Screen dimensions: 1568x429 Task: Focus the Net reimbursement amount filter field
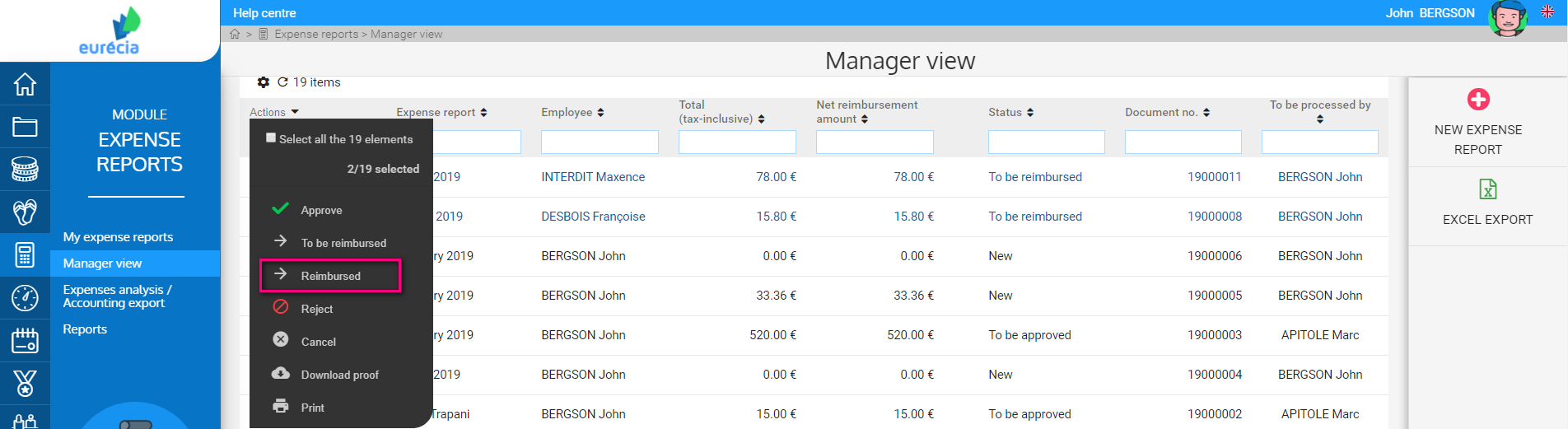(x=875, y=142)
